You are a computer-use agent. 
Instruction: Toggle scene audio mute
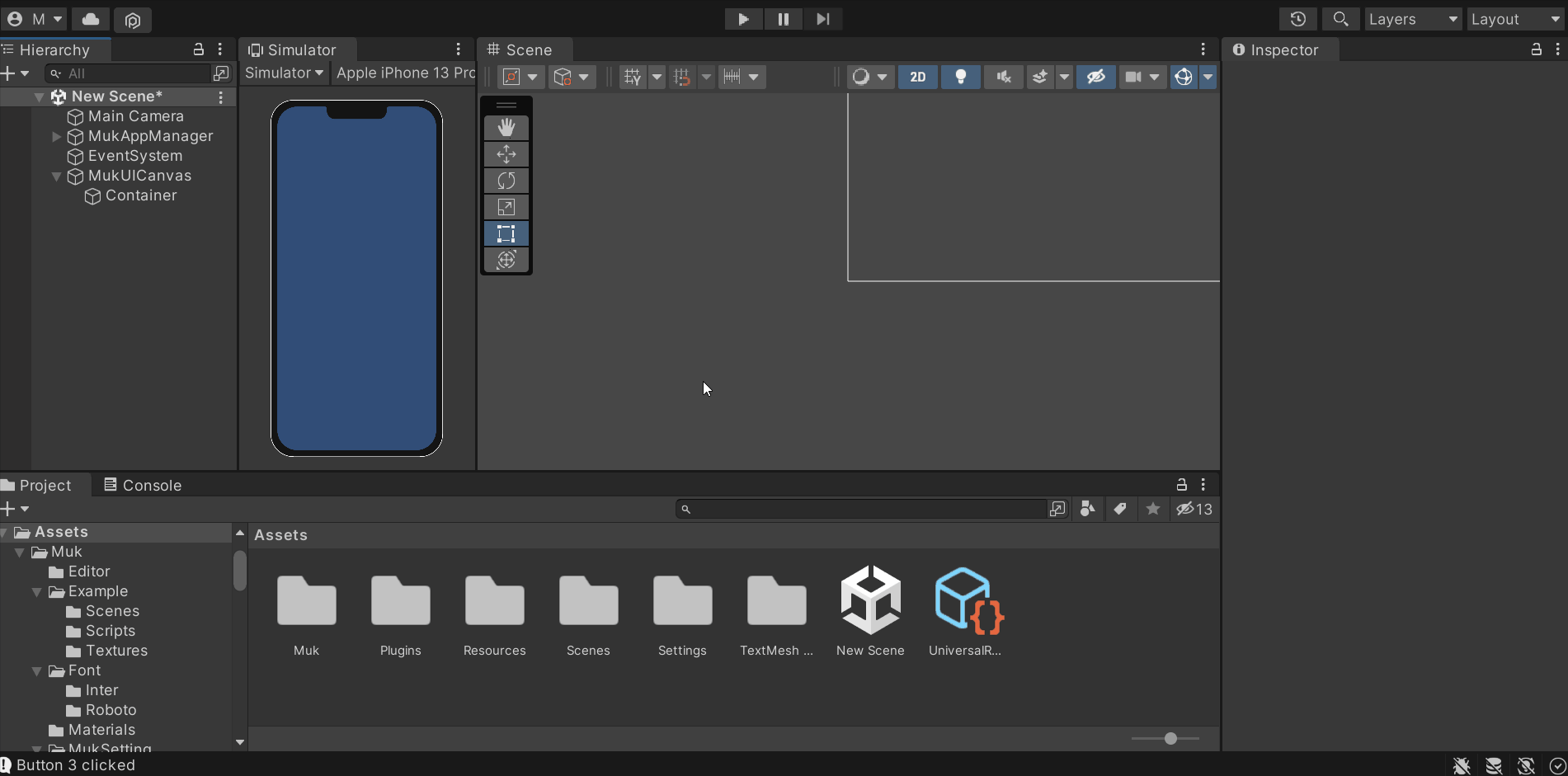coord(1004,77)
